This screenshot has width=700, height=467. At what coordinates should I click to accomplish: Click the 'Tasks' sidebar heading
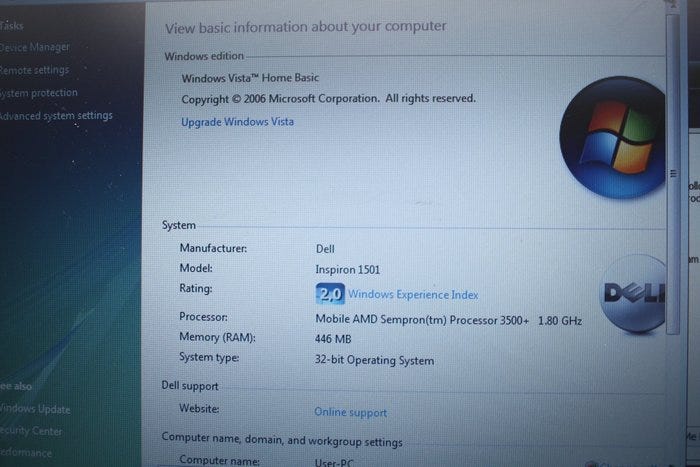pyautogui.click(x=12, y=26)
